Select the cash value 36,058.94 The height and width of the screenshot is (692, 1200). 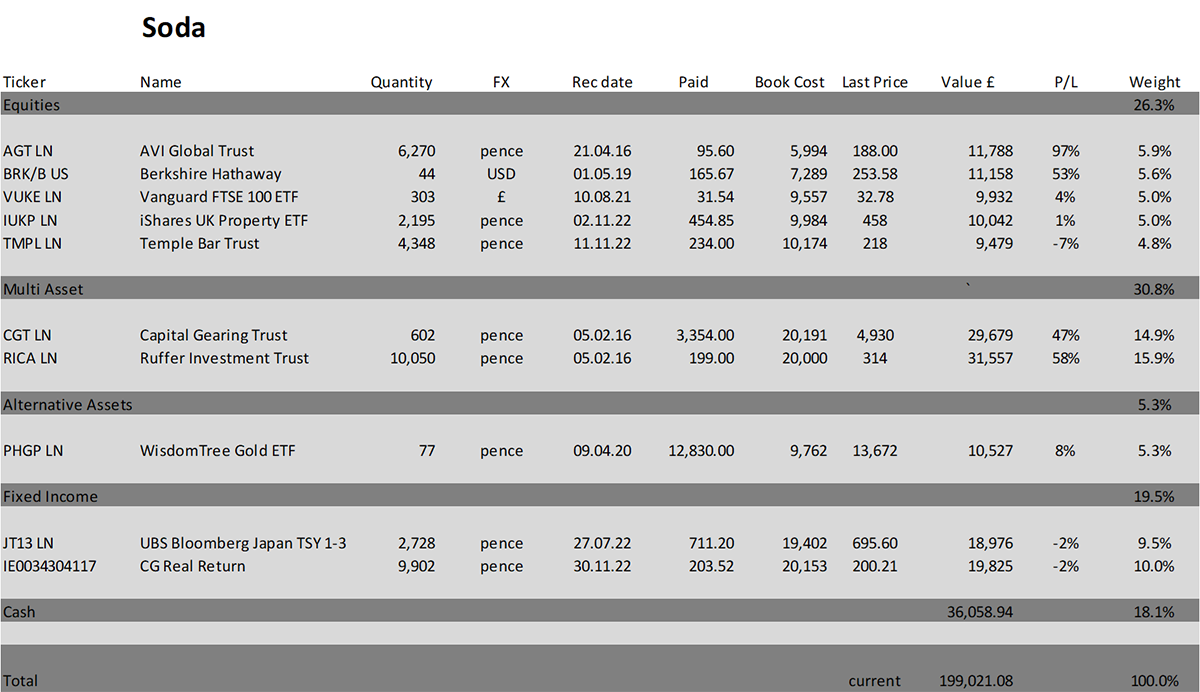tap(979, 611)
